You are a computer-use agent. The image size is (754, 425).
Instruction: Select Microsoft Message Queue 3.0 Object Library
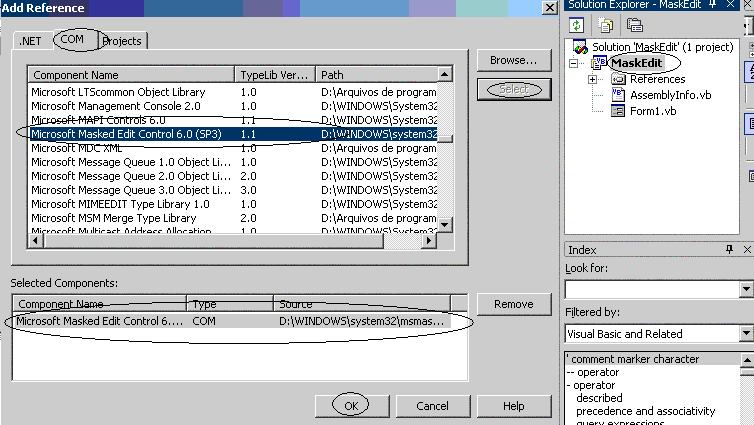pyautogui.click(x=233, y=190)
